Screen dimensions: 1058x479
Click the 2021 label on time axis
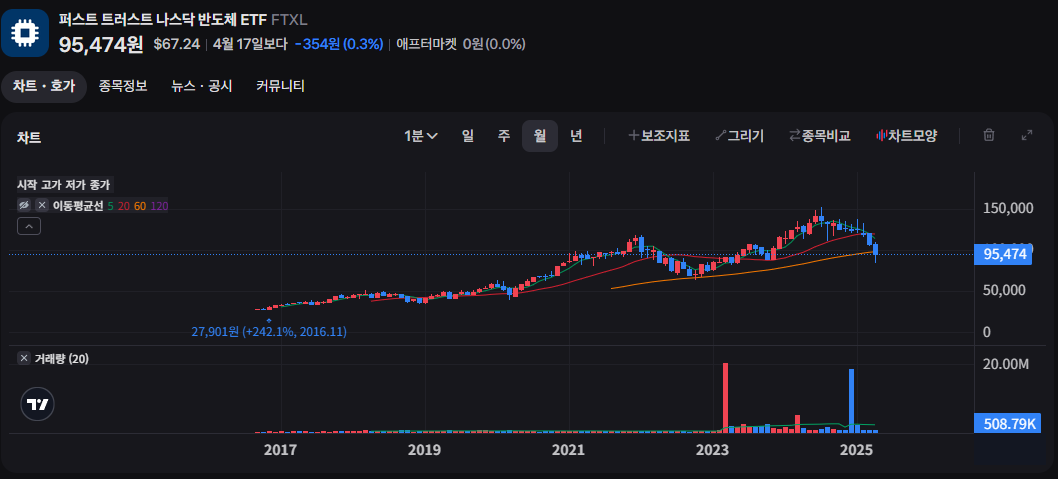[567, 449]
